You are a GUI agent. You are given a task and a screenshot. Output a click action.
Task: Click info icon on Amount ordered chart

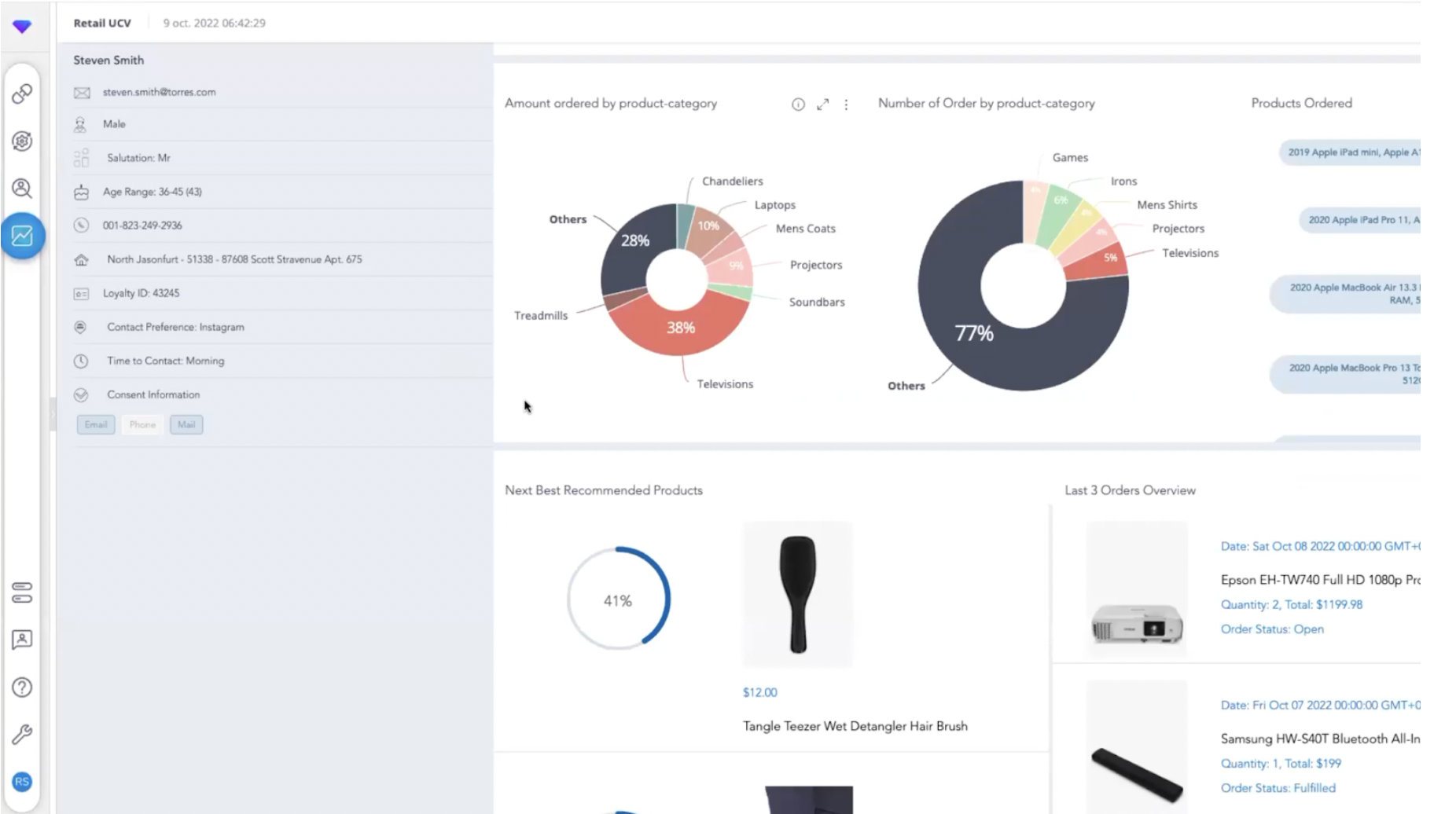[x=798, y=104]
